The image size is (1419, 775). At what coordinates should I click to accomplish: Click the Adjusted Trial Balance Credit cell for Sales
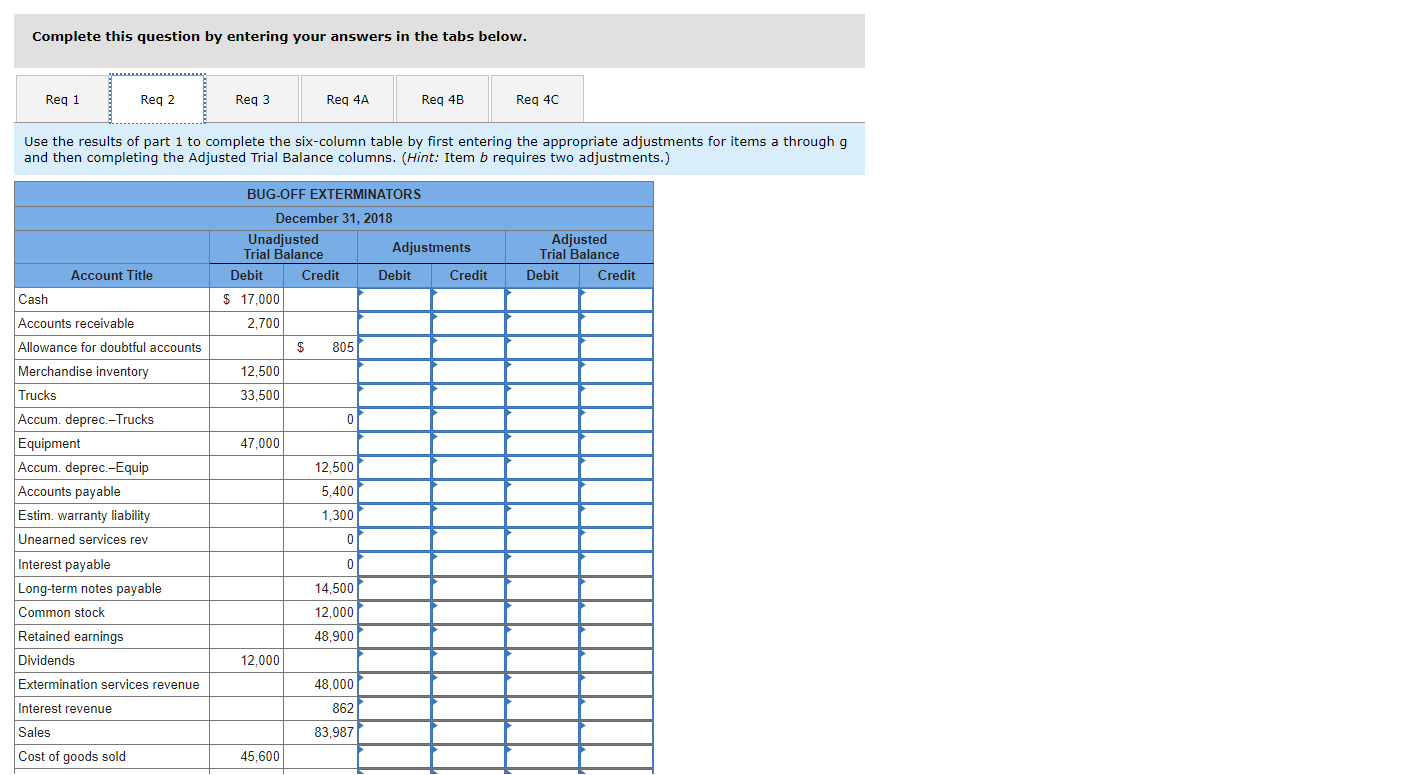pyautogui.click(x=616, y=732)
